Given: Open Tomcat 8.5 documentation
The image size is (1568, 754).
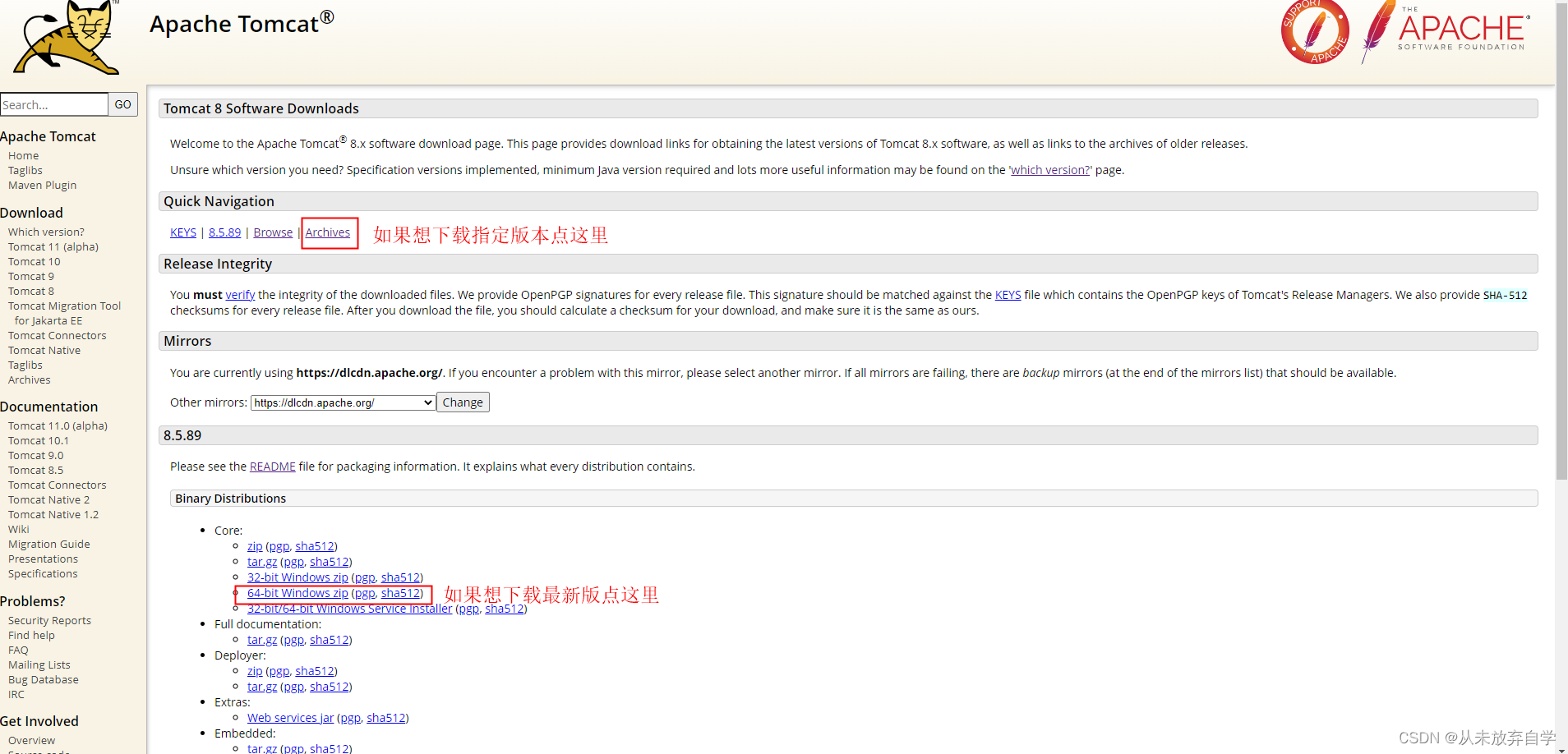Looking at the screenshot, I should coord(35,471).
